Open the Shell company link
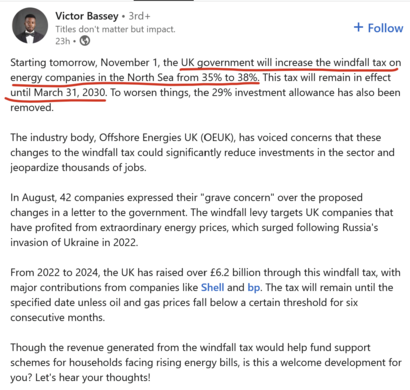 tap(212, 287)
